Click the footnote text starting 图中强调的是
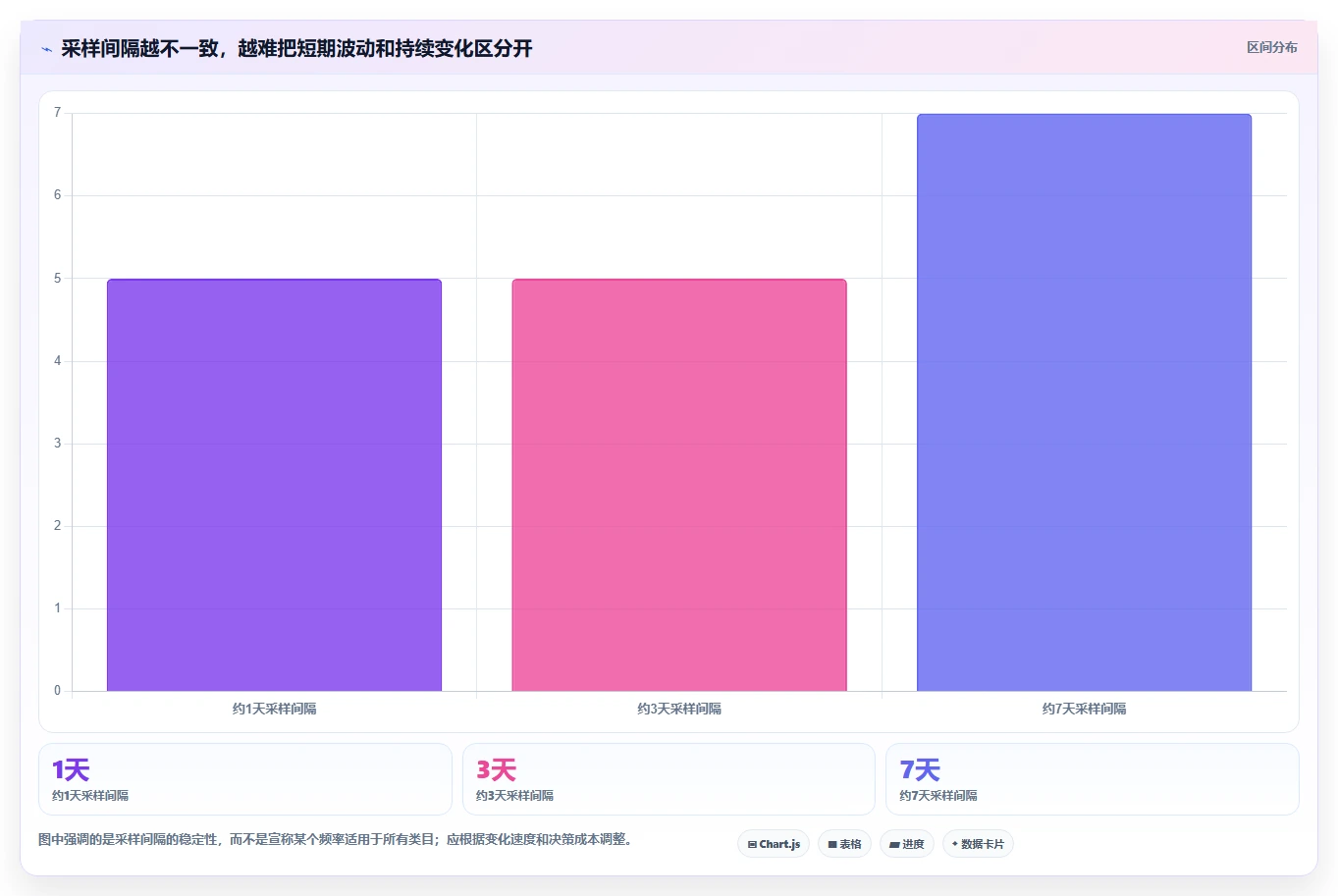This screenshot has height=896, width=1338. [338, 840]
